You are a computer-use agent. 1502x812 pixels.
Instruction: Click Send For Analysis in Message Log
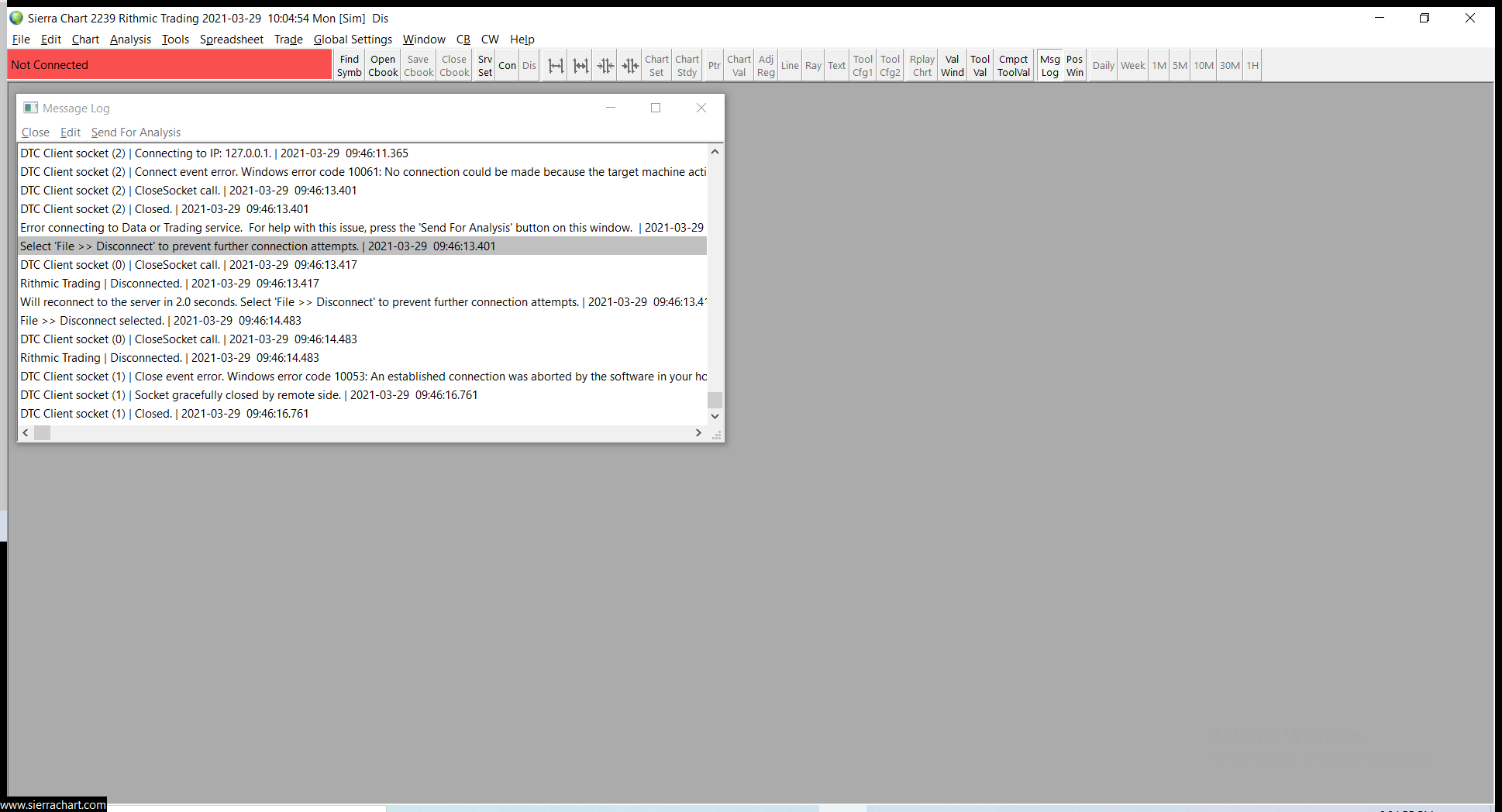136,132
